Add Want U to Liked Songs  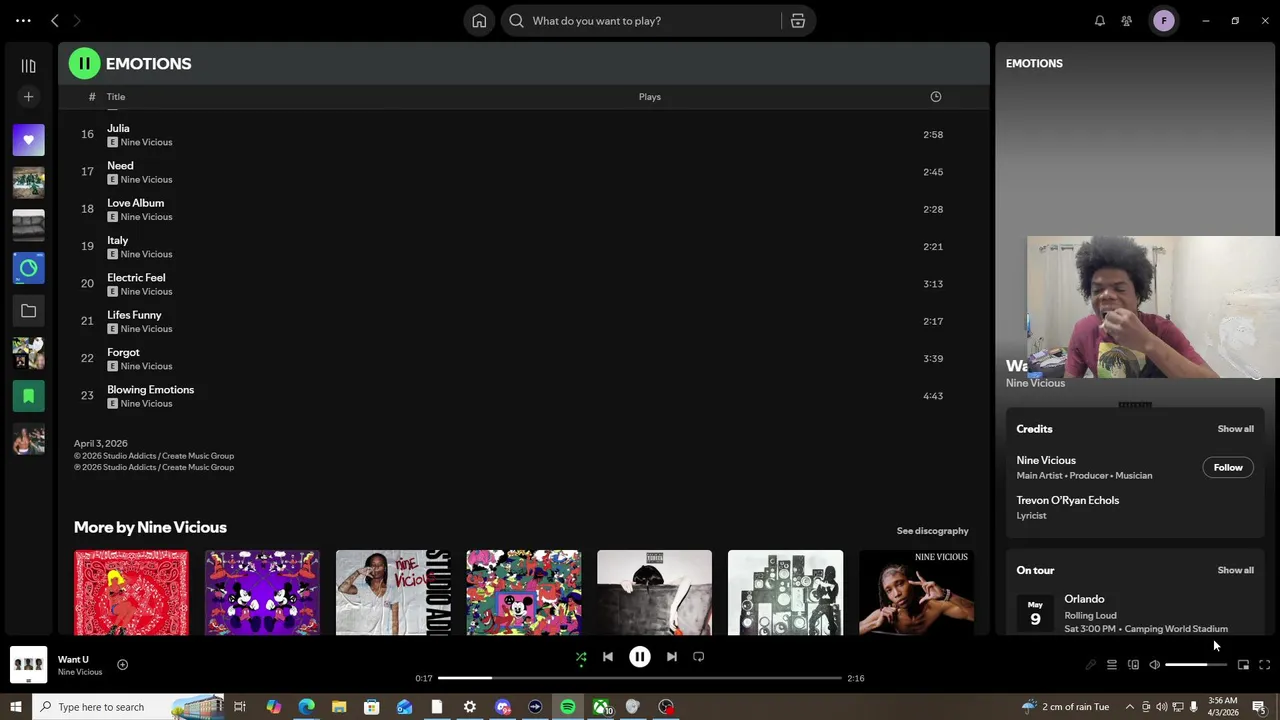(x=122, y=665)
